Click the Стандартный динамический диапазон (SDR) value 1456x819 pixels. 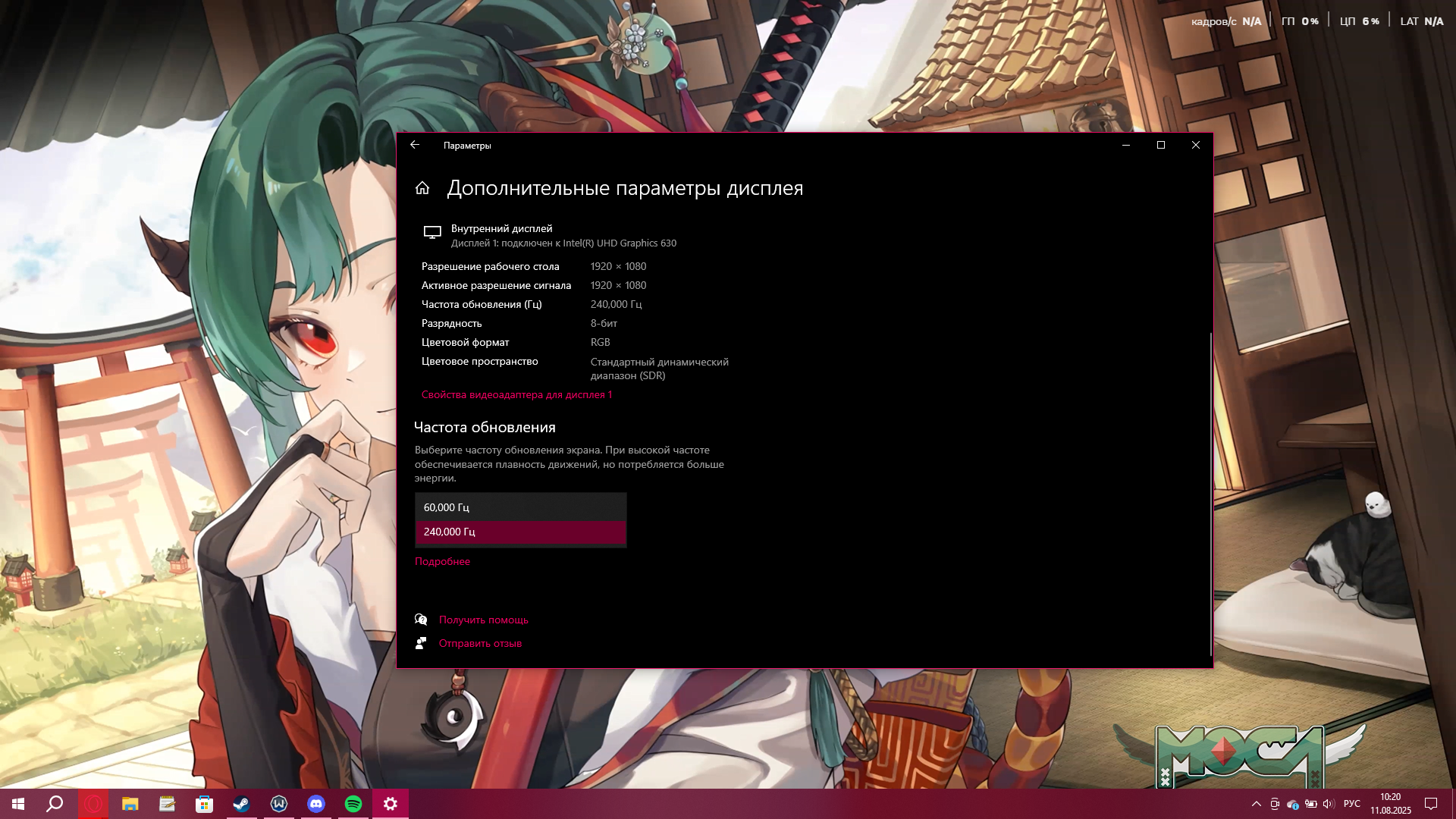tap(660, 369)
